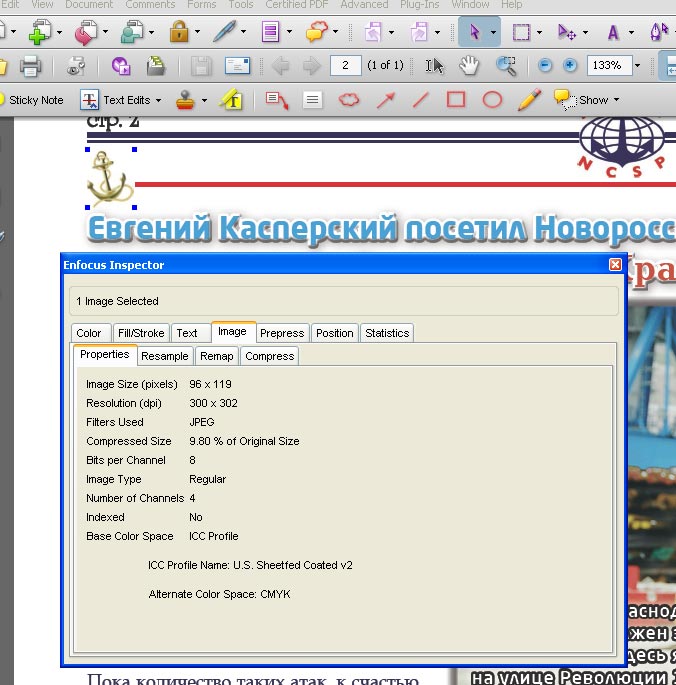Click ICC Profile Name U.S. Sheetfed Coated v2

(250, 565)
